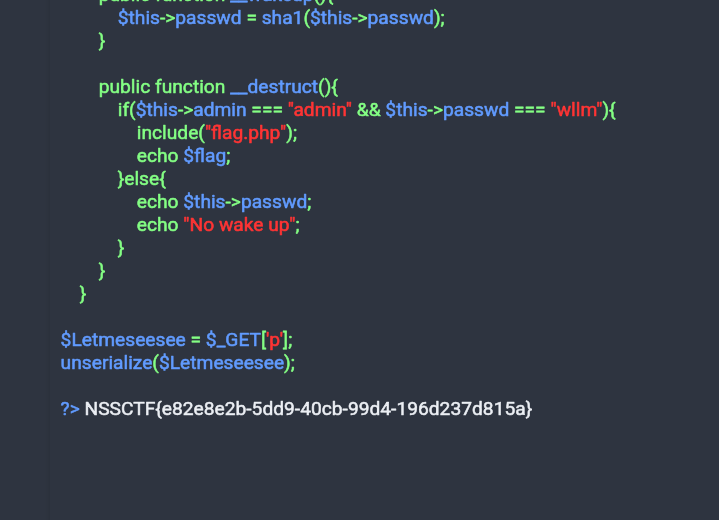The width and height of the screenshot is (719, 520).
Task: Click $this->admin in the if condition
Action: (191, 110)
